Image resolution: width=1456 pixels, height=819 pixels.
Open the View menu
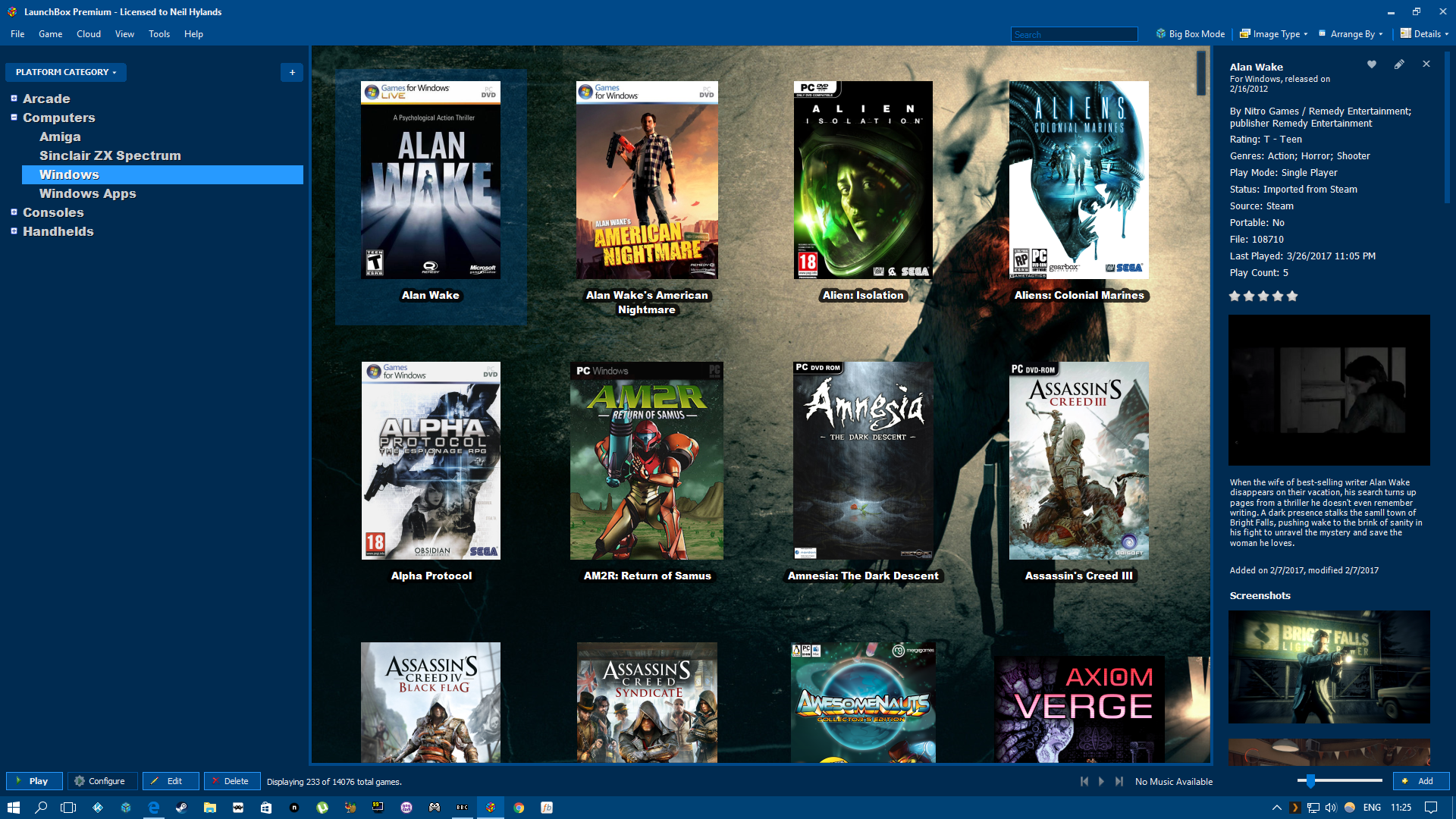coord(124,34)
